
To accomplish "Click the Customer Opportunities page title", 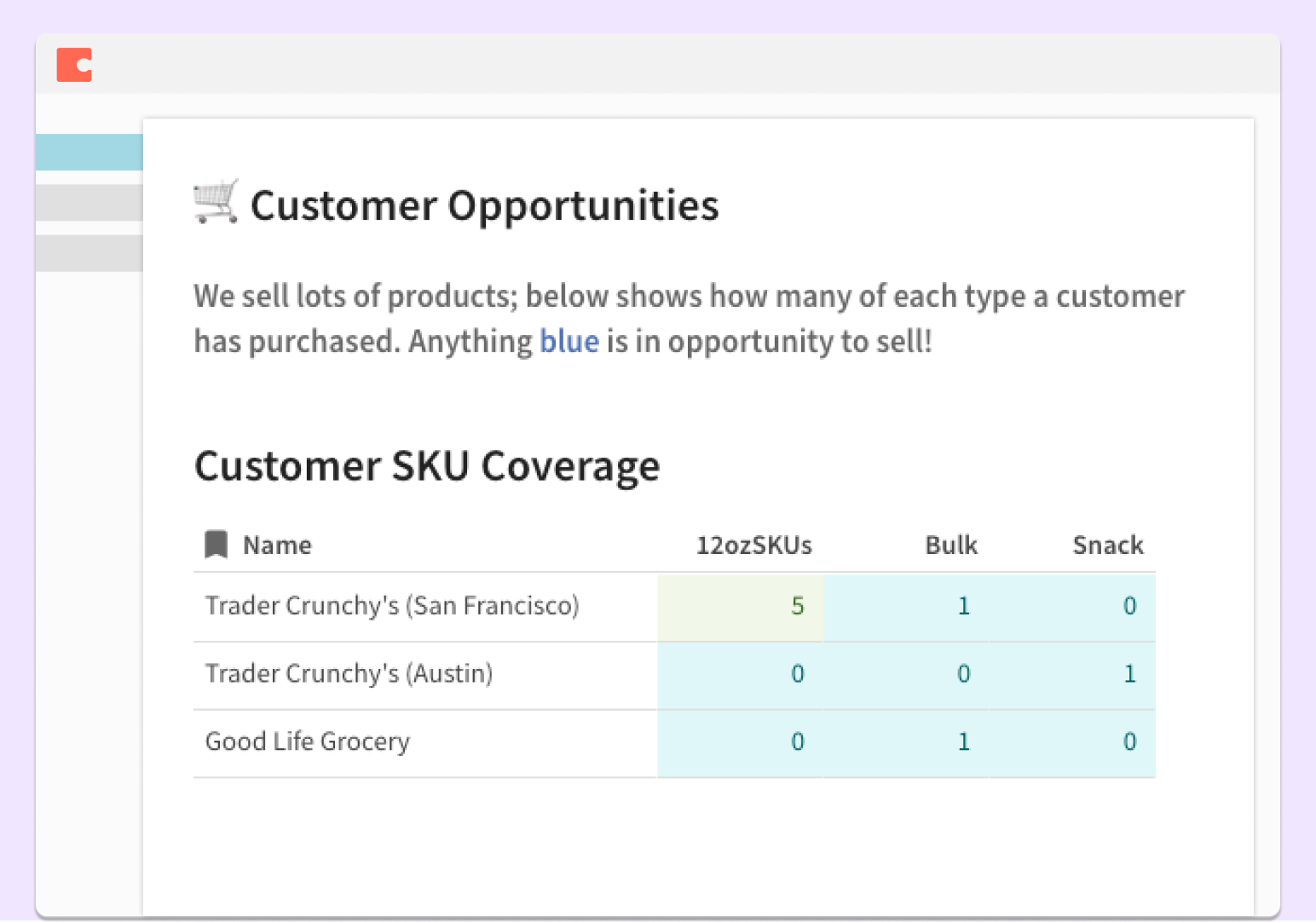I will 484,205.
